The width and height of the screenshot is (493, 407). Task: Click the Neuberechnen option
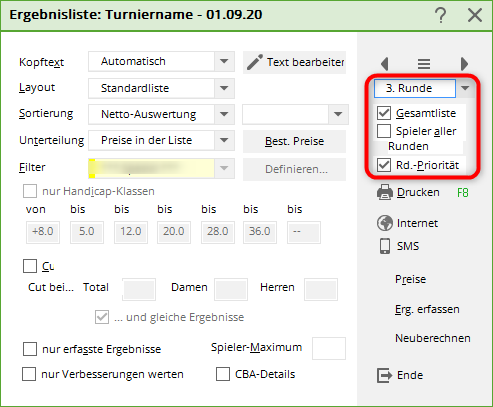point(433,338)
